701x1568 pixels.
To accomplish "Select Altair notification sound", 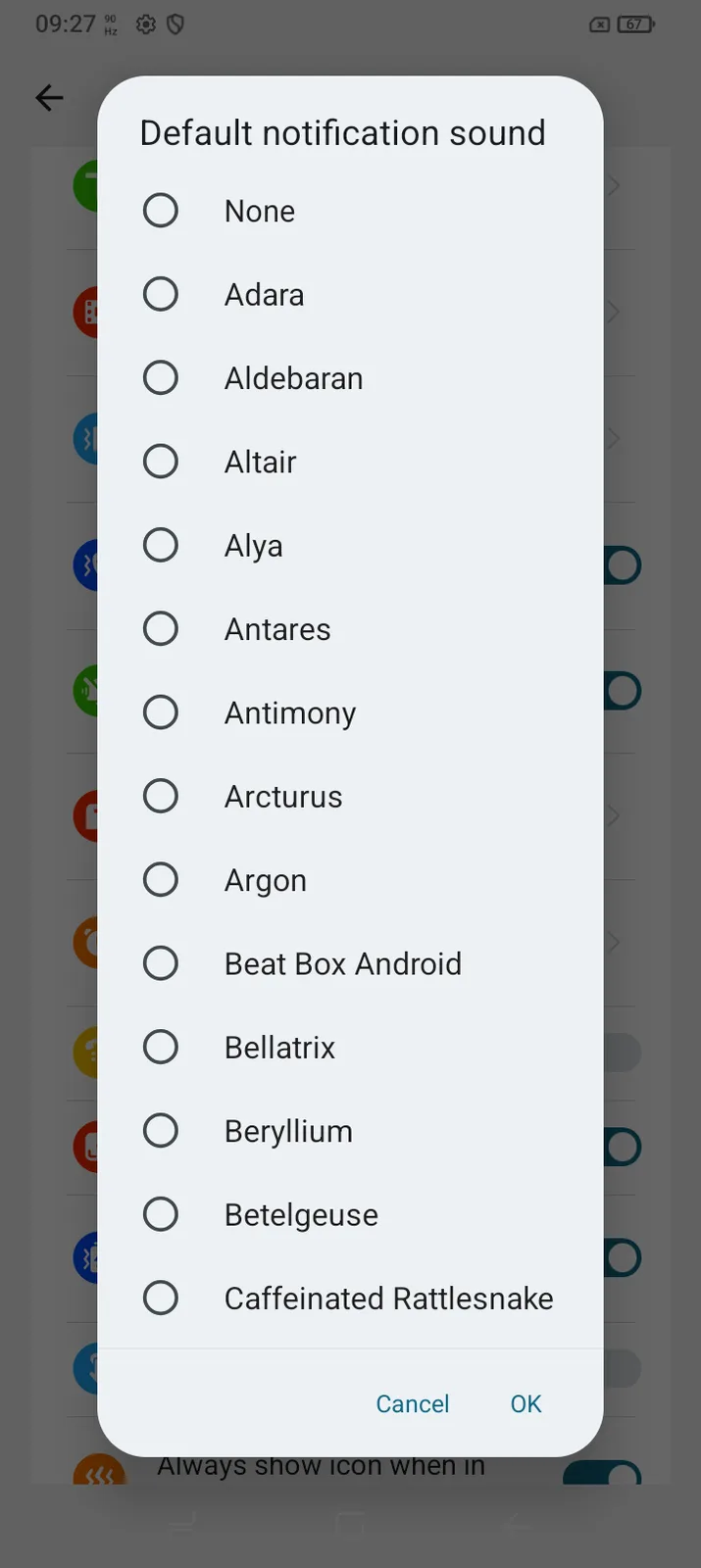I will point(161,462).
